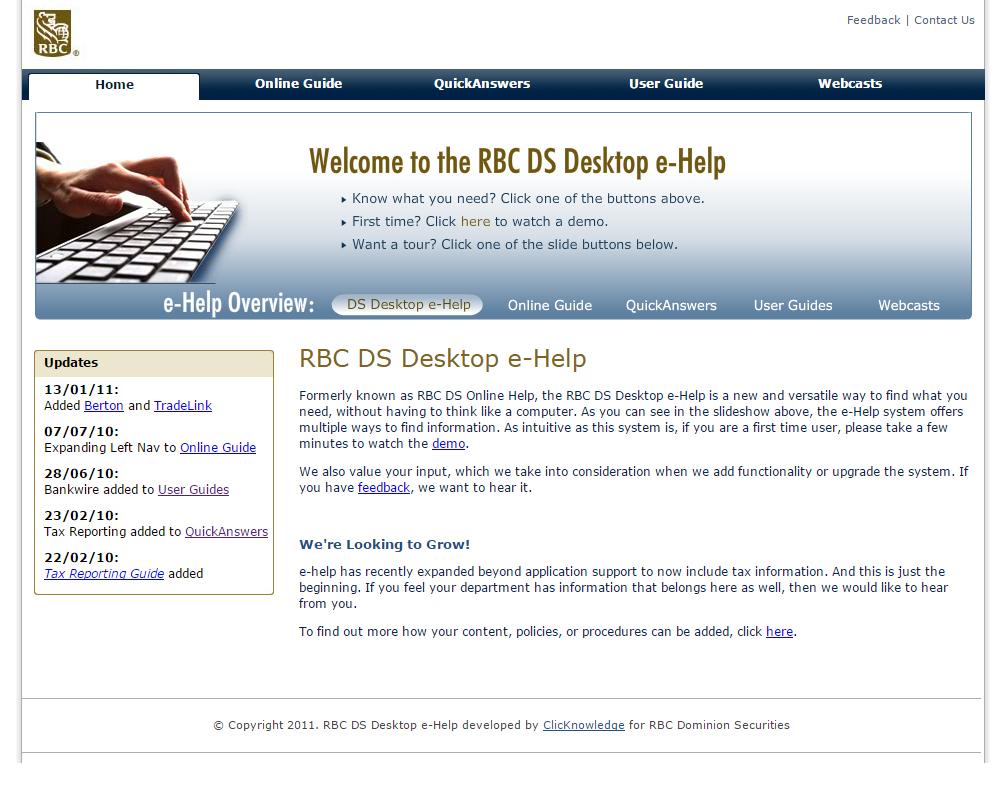Click the '07/07/10:' update date
1007x799 pixels.
pyautogui.click(x=82, y=431)
